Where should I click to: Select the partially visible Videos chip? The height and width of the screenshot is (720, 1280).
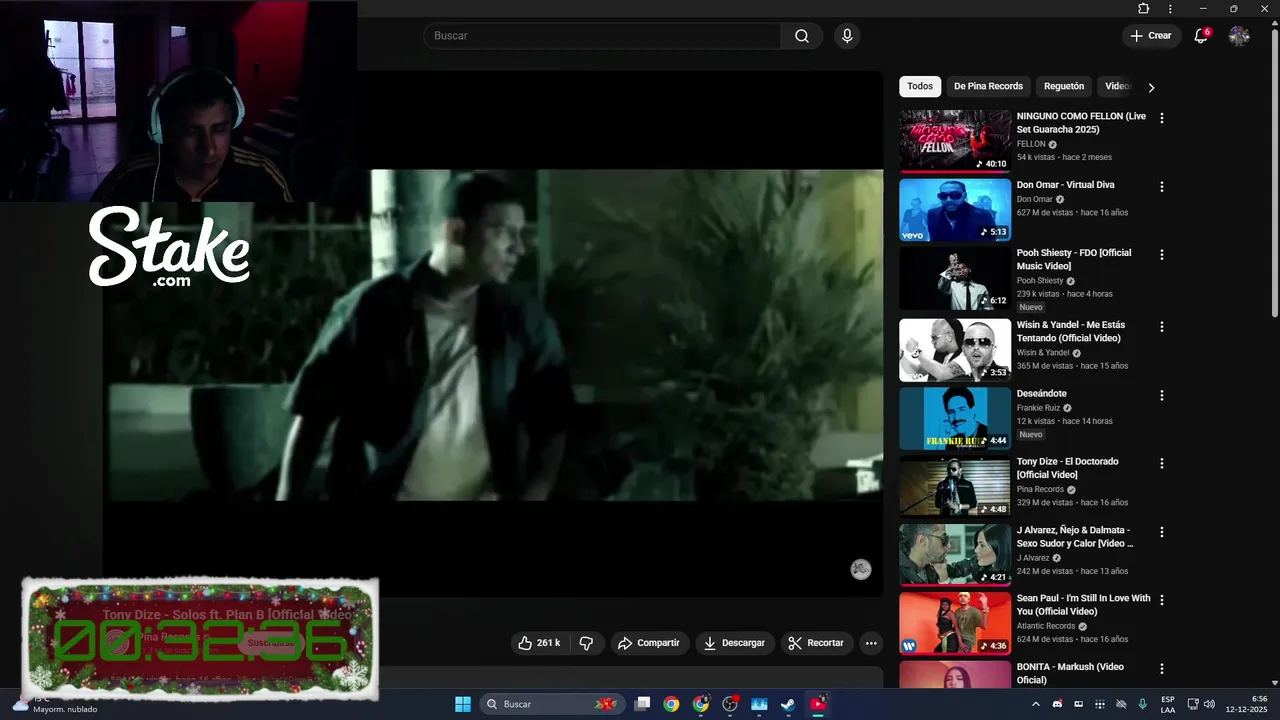coord(1117,86)
